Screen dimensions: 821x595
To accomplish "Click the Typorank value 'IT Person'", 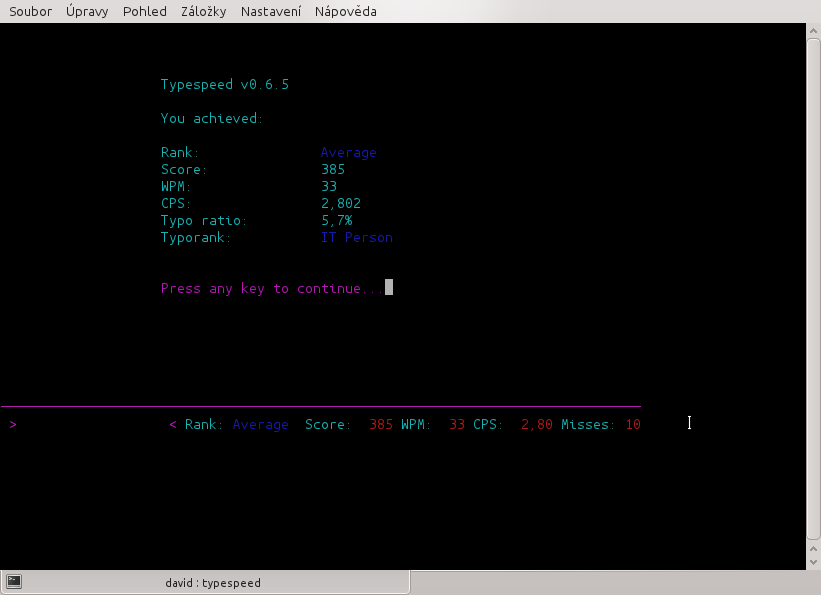I will coord(357,237).
